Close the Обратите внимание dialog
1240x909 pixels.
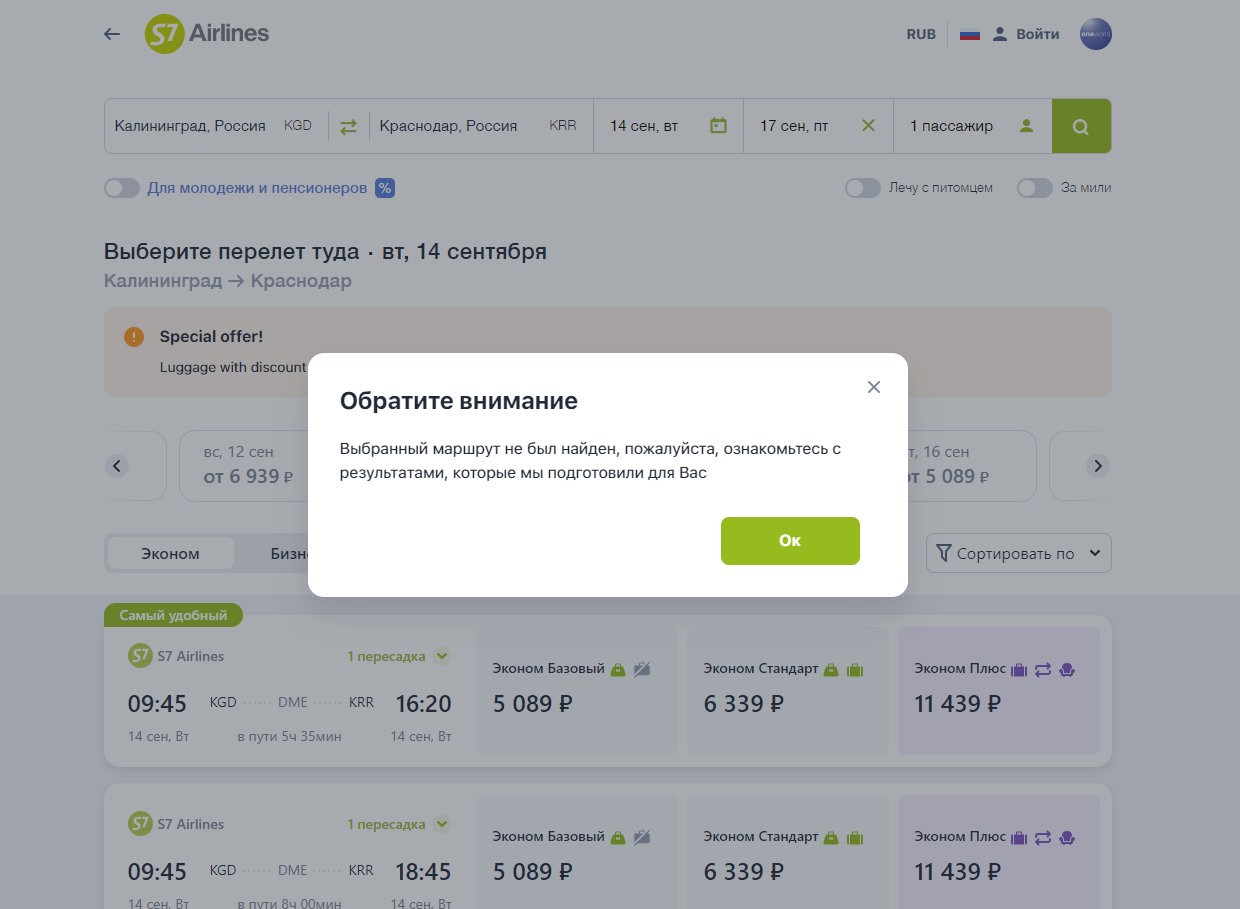point(874,387)
